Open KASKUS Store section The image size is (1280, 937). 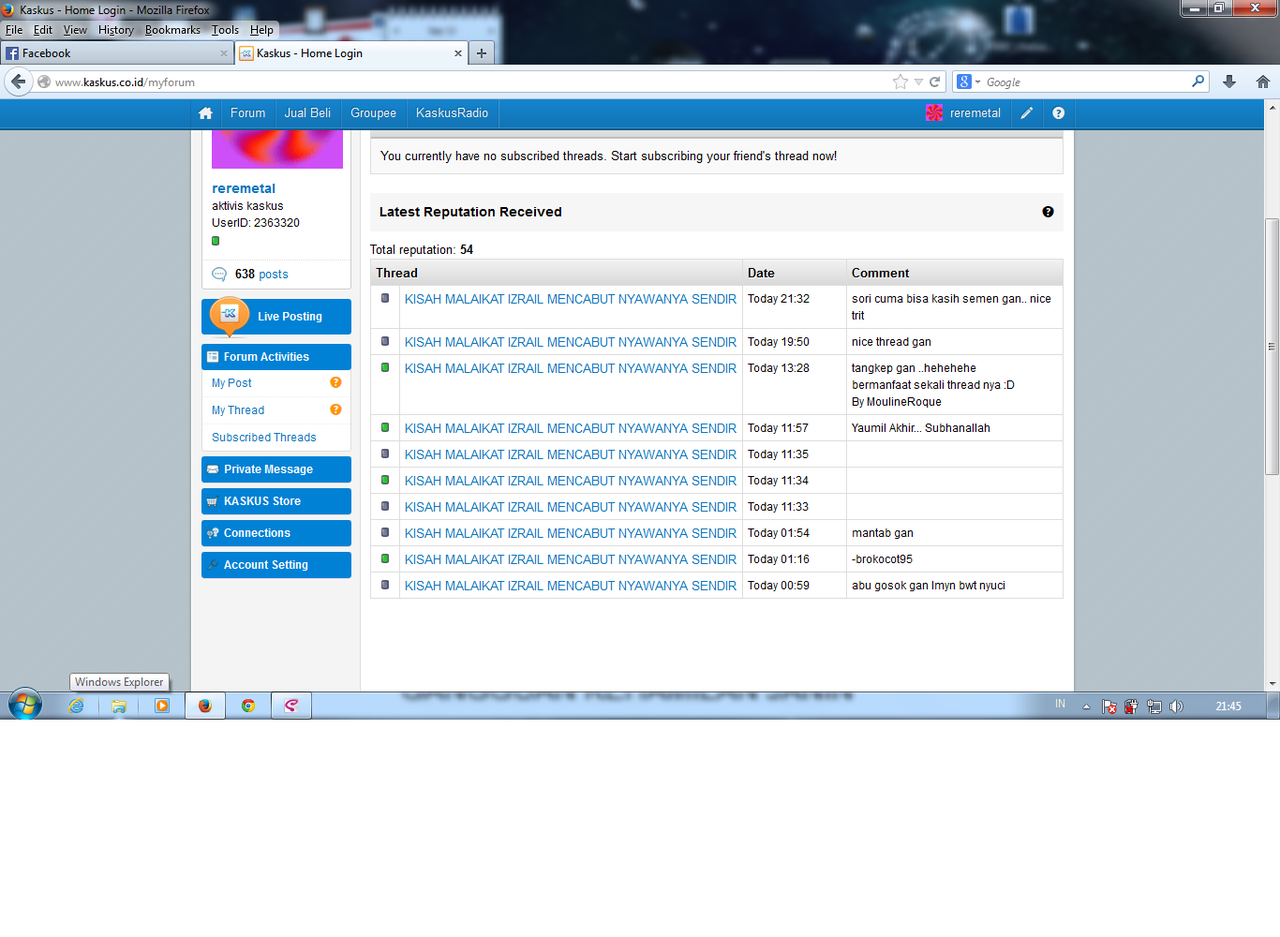276,501
